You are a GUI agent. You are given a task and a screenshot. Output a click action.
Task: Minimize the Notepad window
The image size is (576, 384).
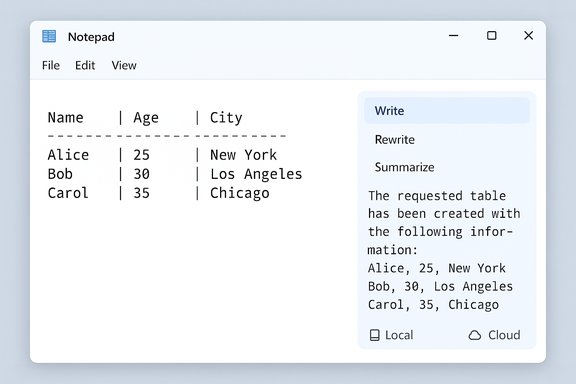tap(454, 36)
